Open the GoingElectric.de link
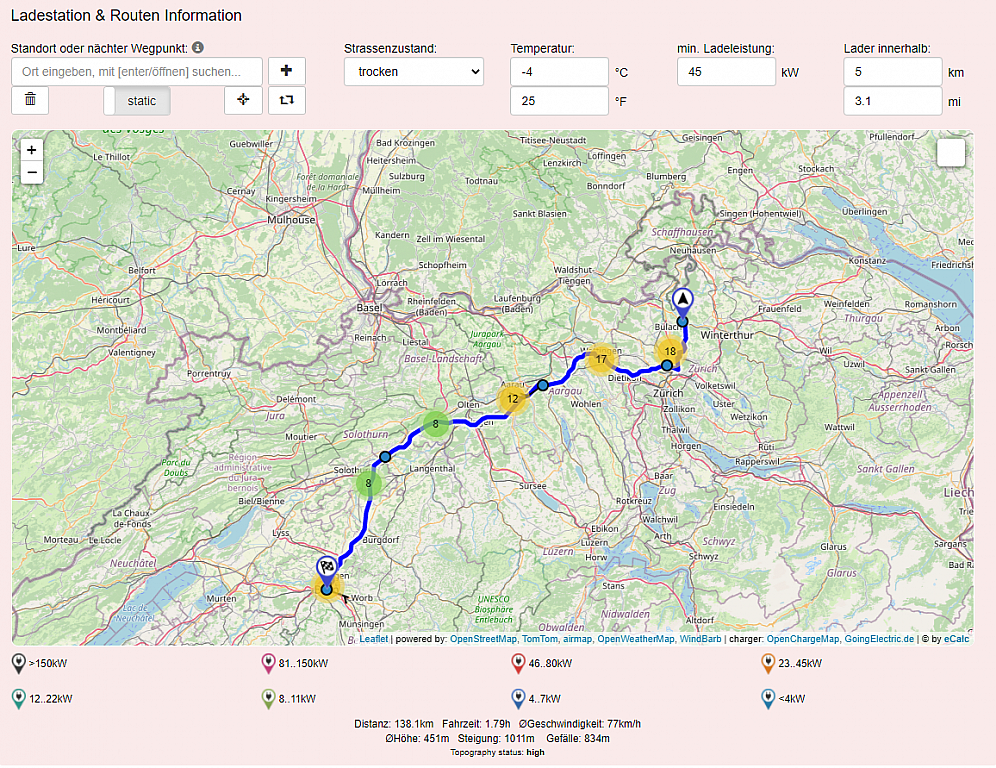 [x=879, y=639]
